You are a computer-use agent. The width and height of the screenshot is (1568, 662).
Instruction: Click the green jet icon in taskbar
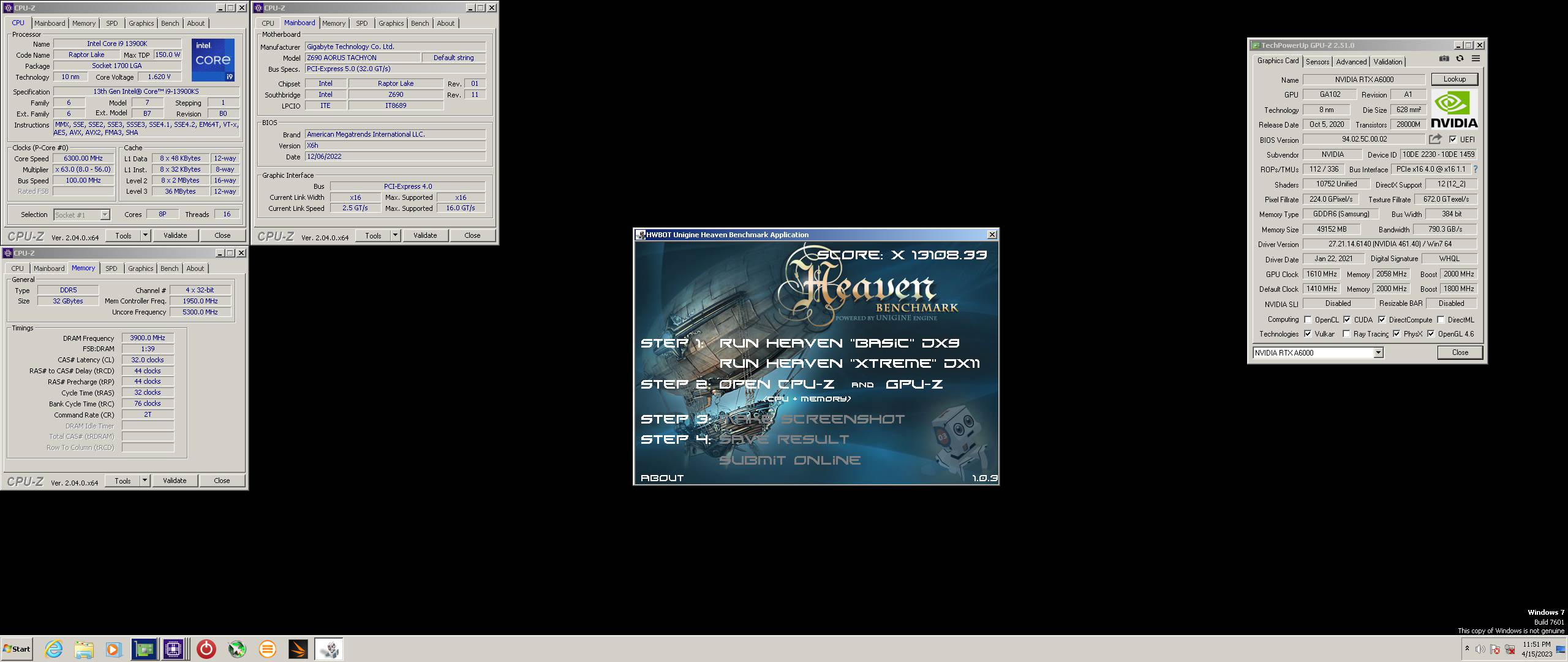(237, 649)
